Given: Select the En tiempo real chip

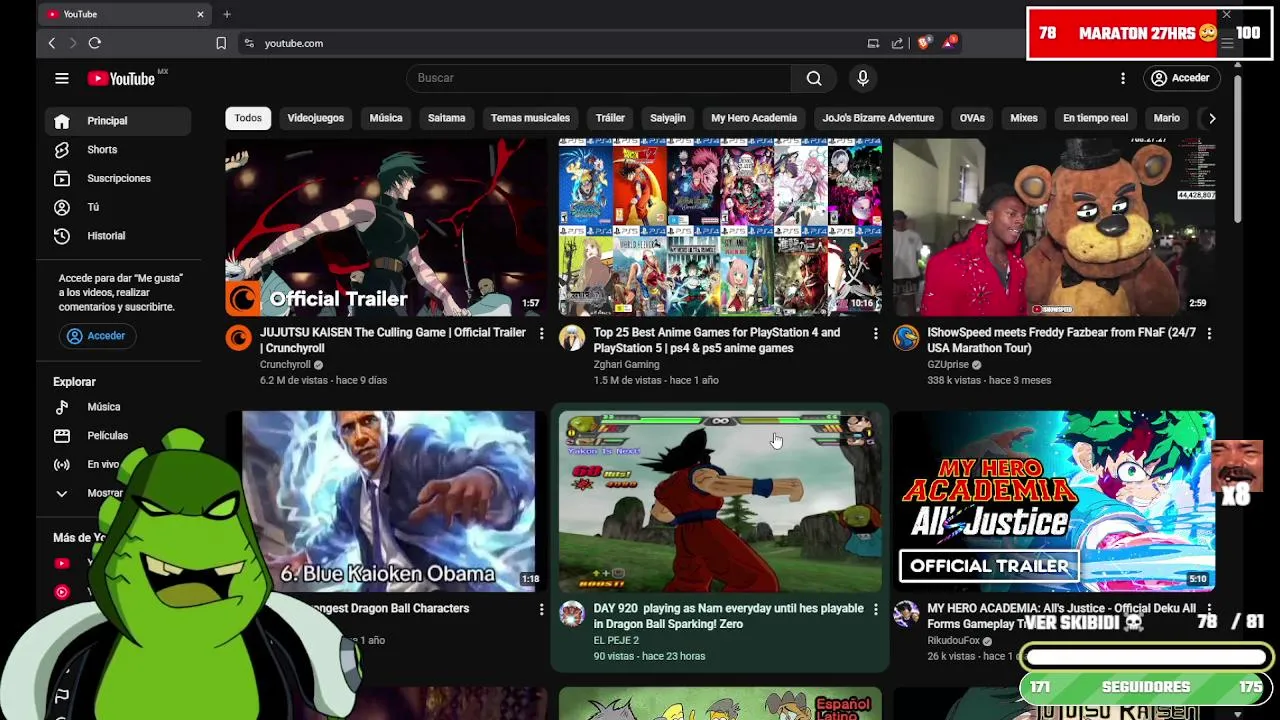Looking at the screenshot, I should 1095,118.
